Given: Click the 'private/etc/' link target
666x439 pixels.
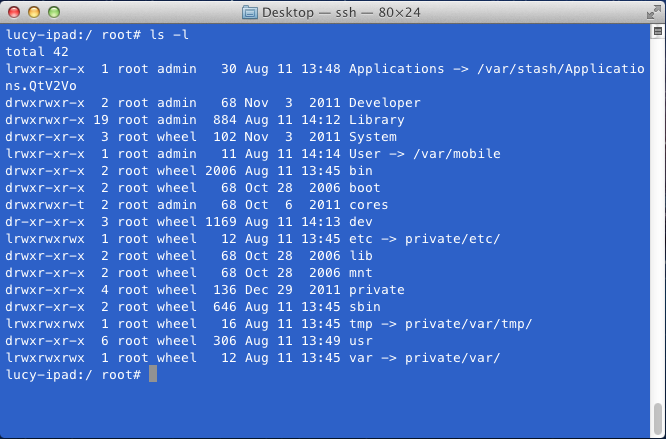Looking at the screenshot, I should coord(452,239).
